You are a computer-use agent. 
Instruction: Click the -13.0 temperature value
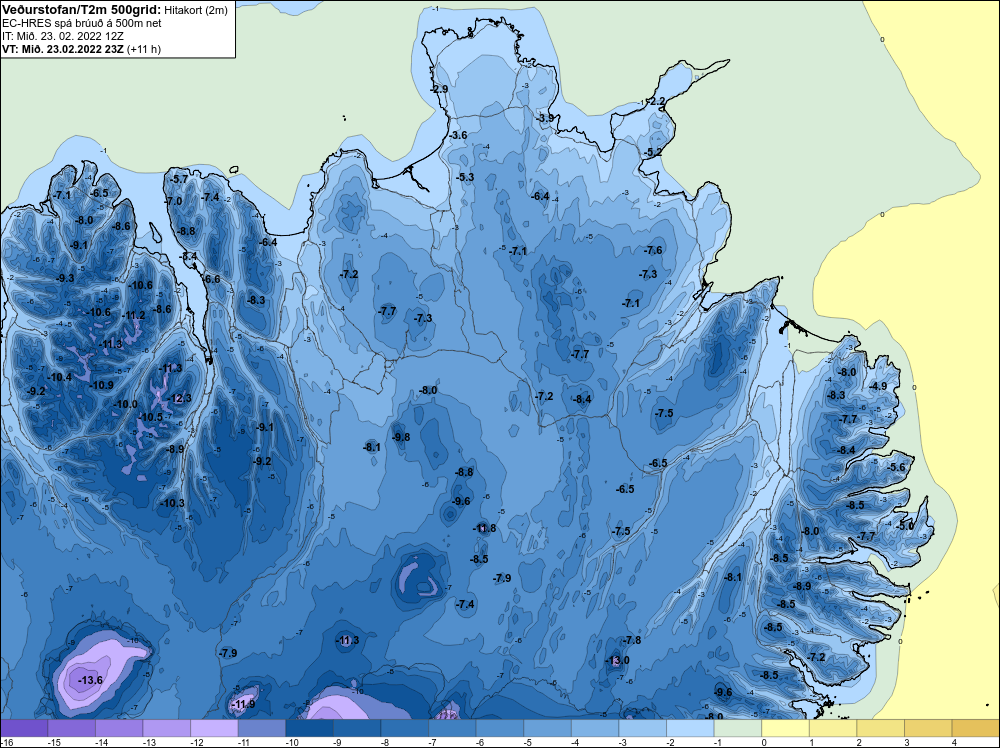(617, 660)
